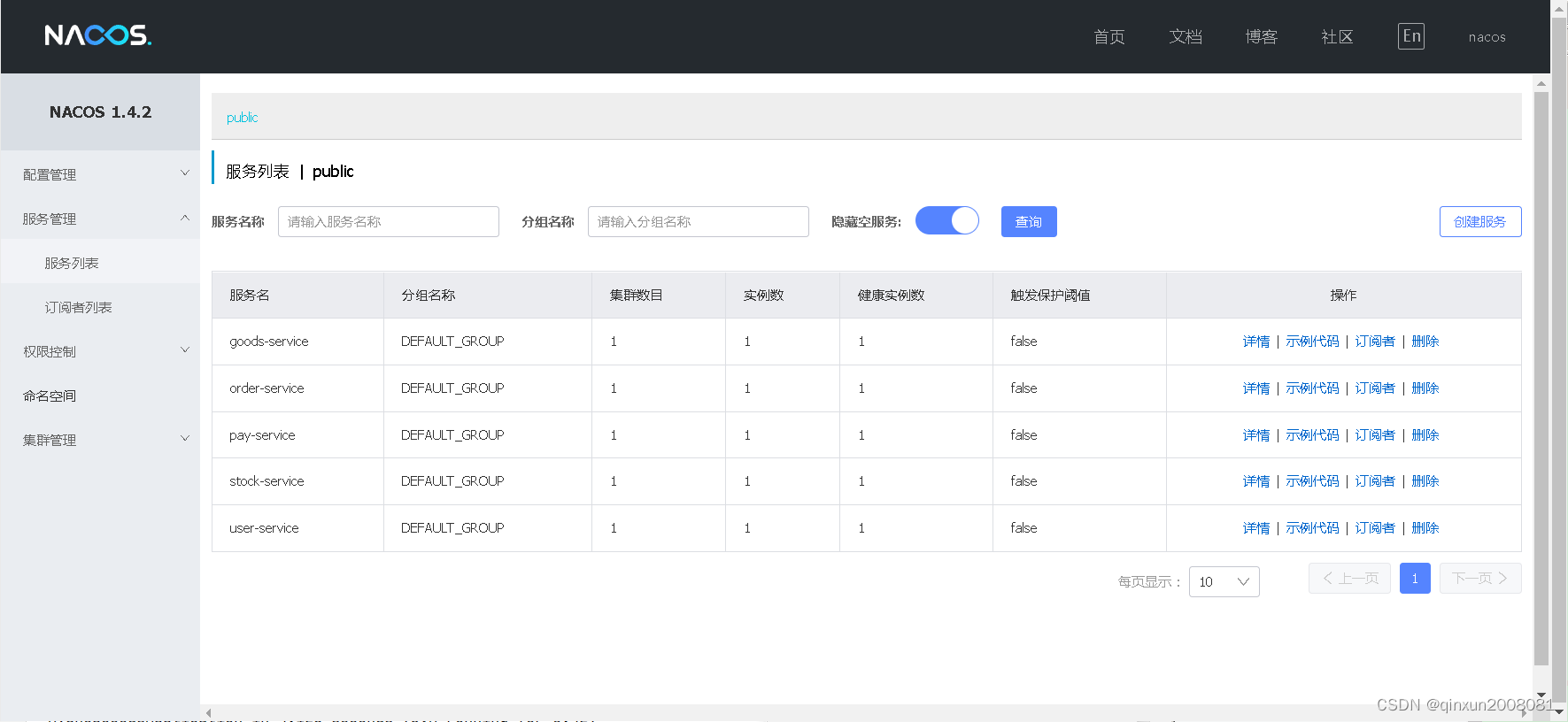Open 集群管理 sidebar menu
The width and height of the screenshot is (1568, 722).
point(50,440)
